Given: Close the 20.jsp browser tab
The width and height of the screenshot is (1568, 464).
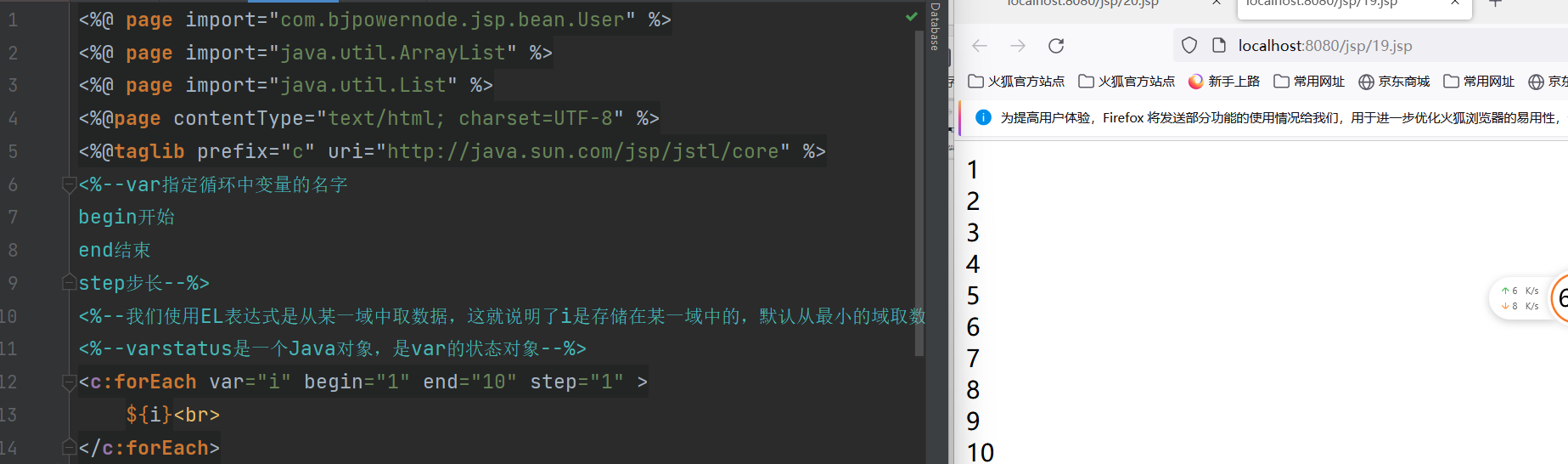Looking at the screenshot, I should click(1217, 3).
